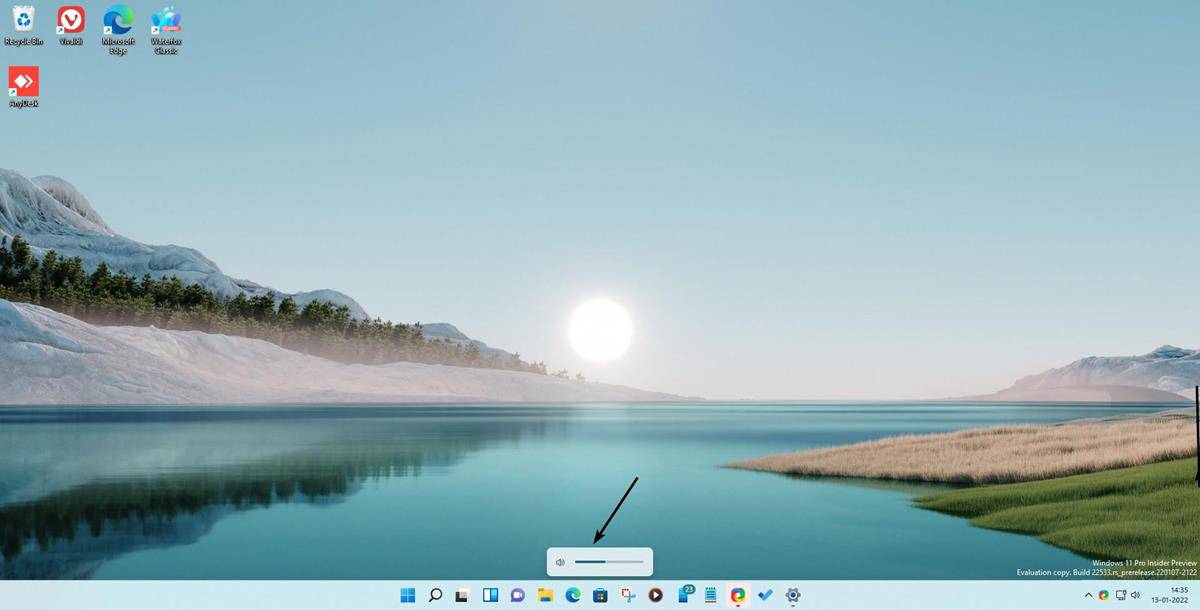Toggle the system tray volume icon
This screenshot has width=1200, height=610.
(1136, 595)
